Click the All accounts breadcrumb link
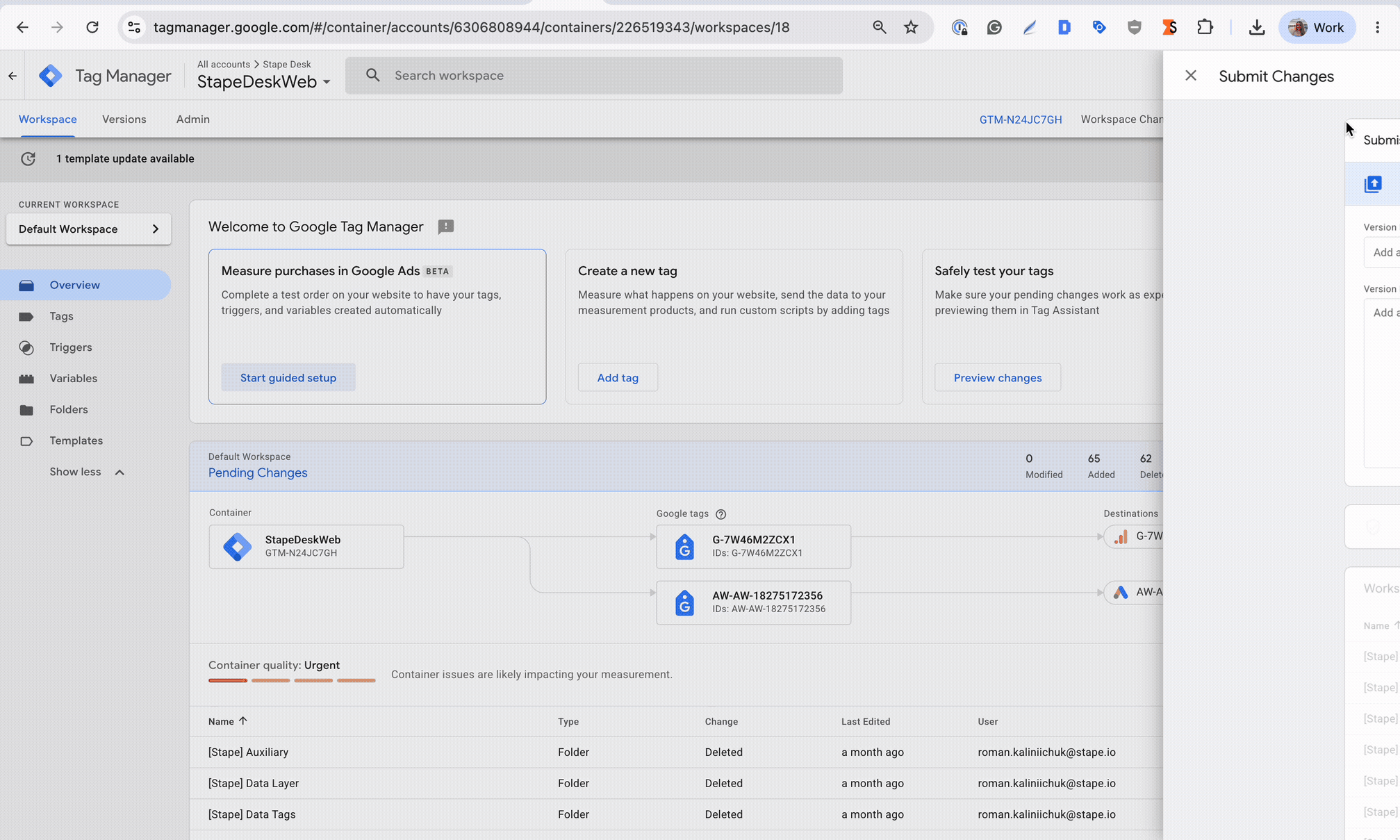The image size is (1400, 840). [223, 64]
